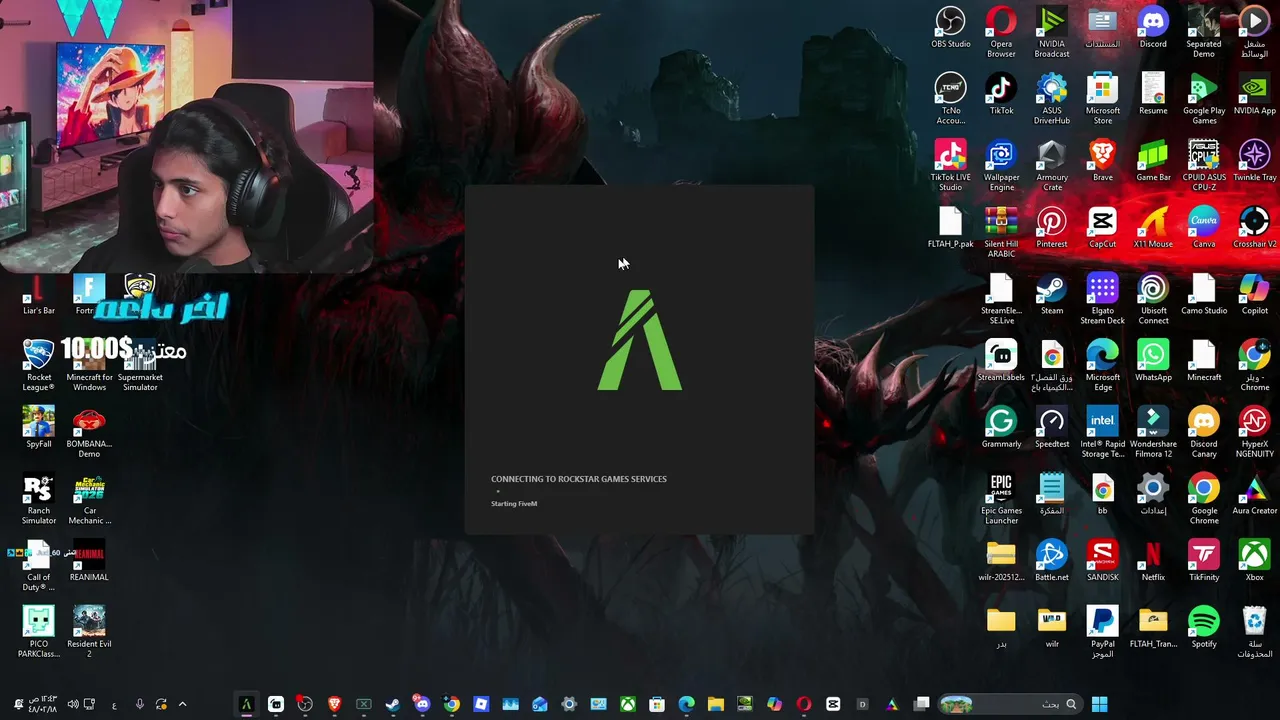The width and height of the screenshot is (1280, 720).
Task: Launch Opera Browser from the desktop
Action: click(1001, 32)
